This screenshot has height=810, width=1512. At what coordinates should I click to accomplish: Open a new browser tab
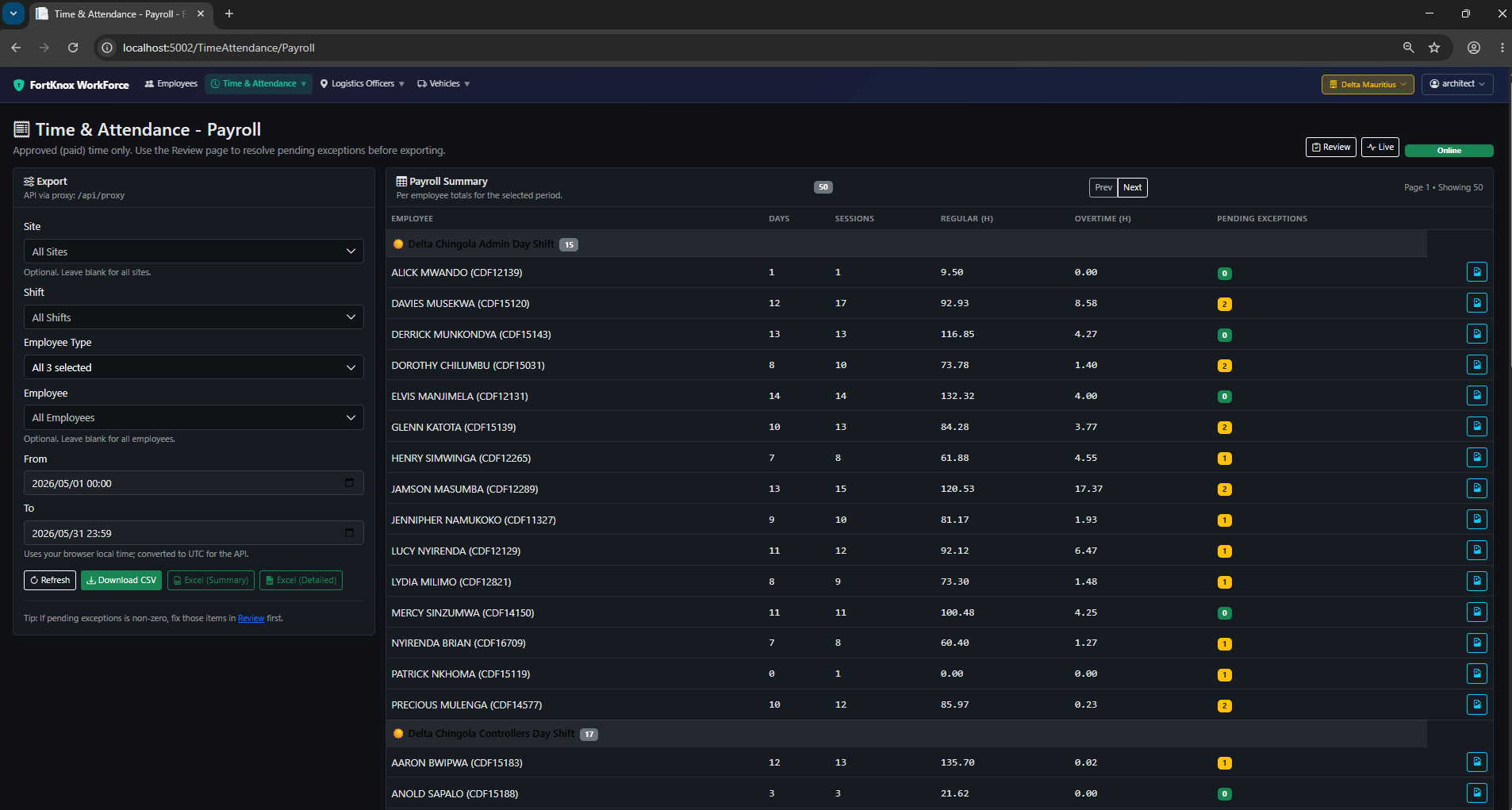click(229, 13)
